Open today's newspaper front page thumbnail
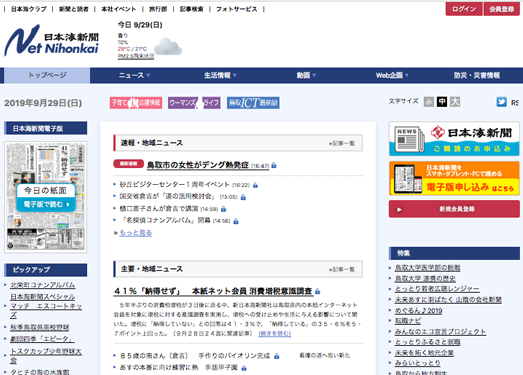 point(46,197)
